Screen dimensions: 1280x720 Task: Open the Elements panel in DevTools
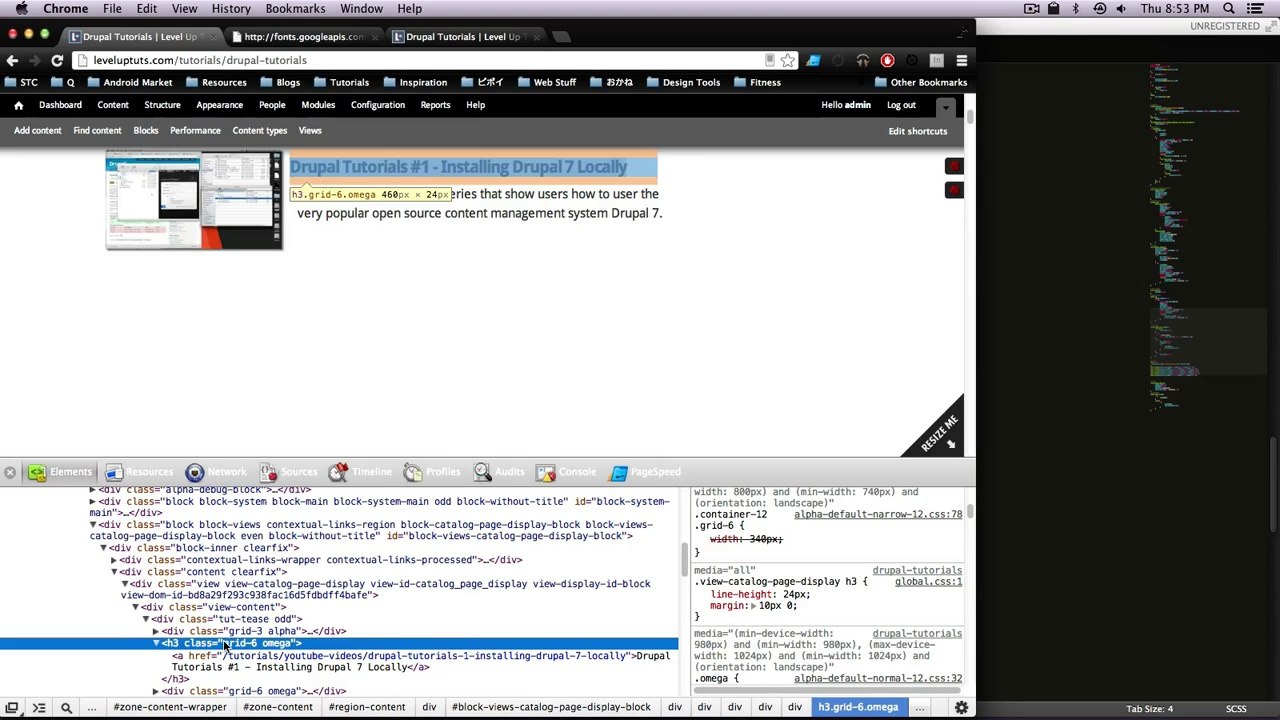(60, 472)
